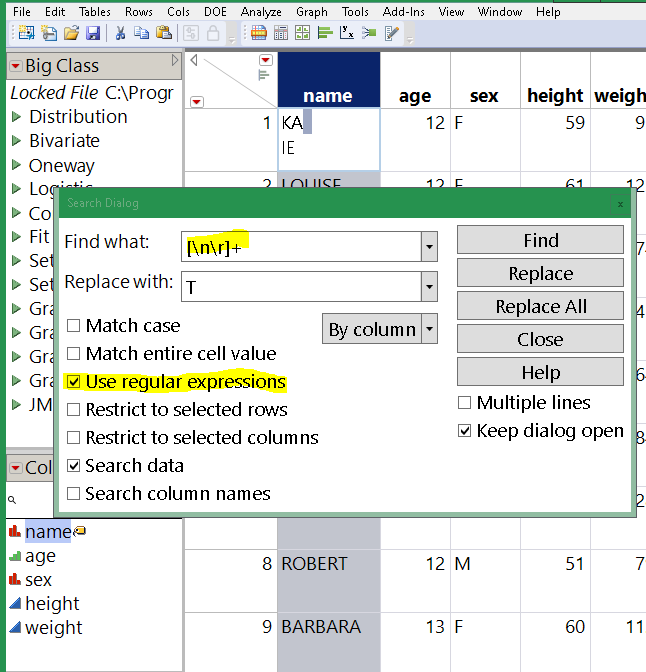The width and height of the screenshot is (646, 672).
Task: Click the Find button
Action: pyautogui.click(x=540, y=240)
